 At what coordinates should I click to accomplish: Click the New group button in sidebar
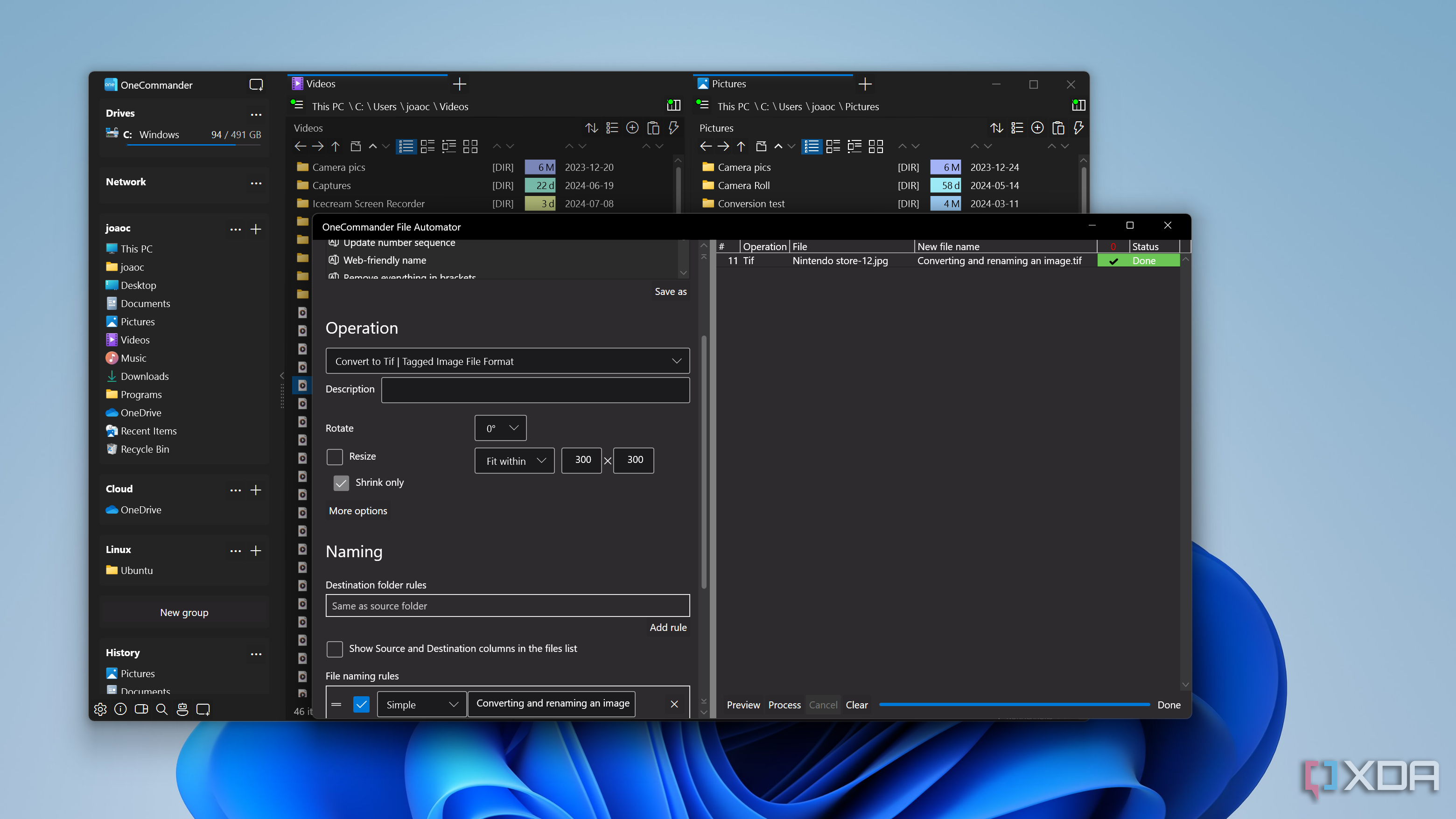tap(184, 613)
